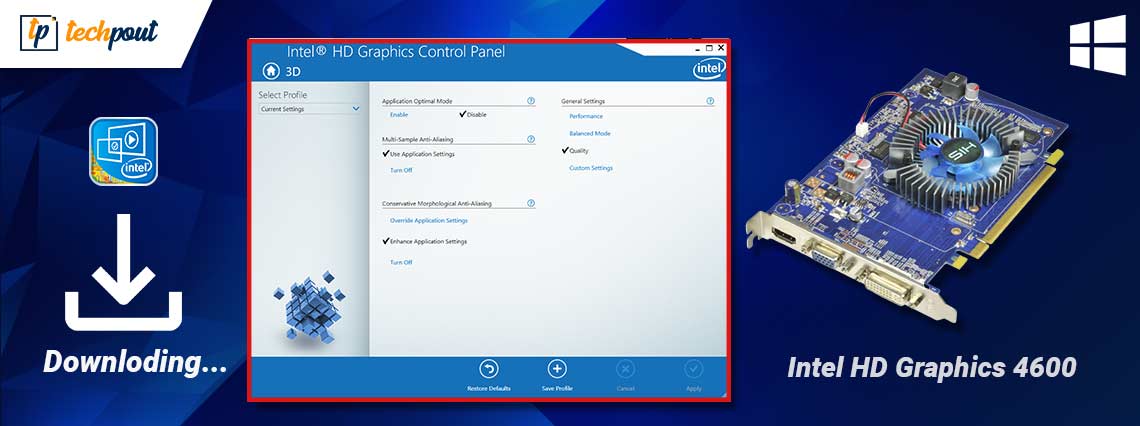The width and height of the screenshot is (1140, 426).
Task: Go to the Home icon beside 3D
Action: pos(270,71)
